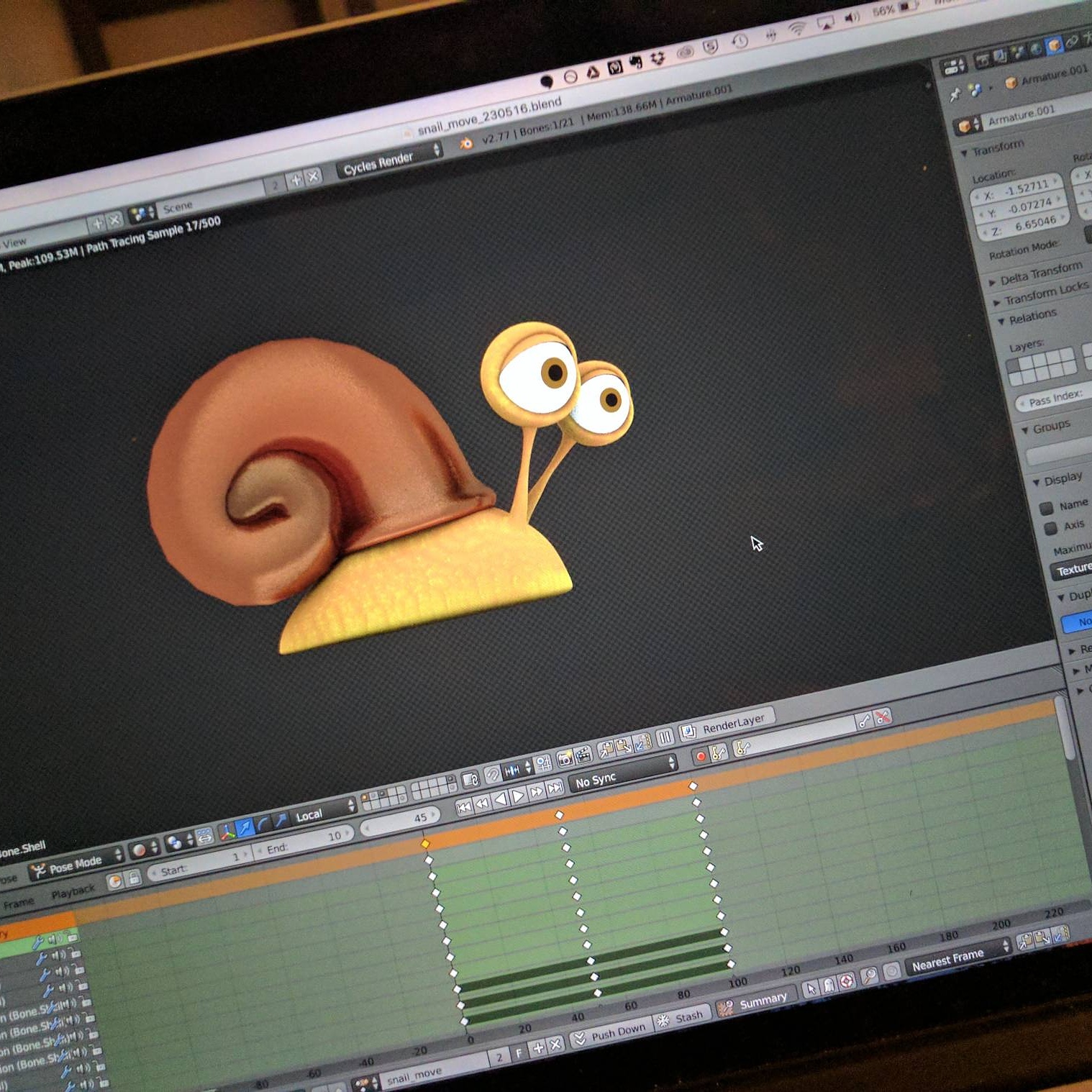This screenshot has height=1092, width=1092.
Task: Toggle the timeline range lock icon
Action: (135, 878)
